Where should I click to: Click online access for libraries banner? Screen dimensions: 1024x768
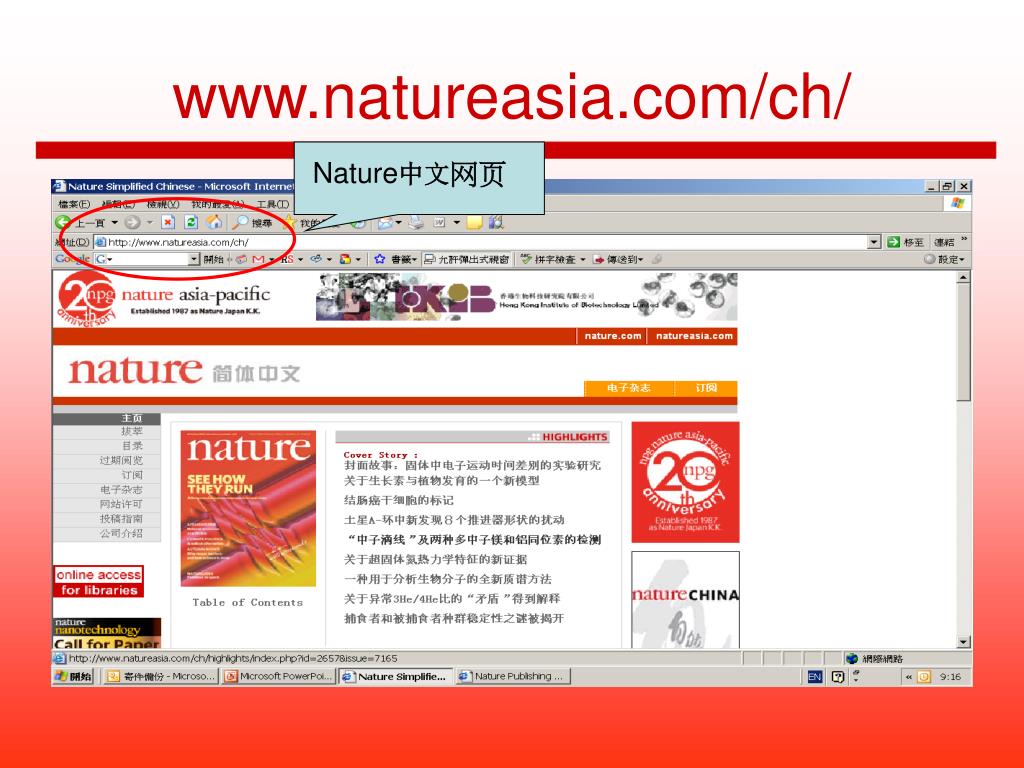(99, 581)
